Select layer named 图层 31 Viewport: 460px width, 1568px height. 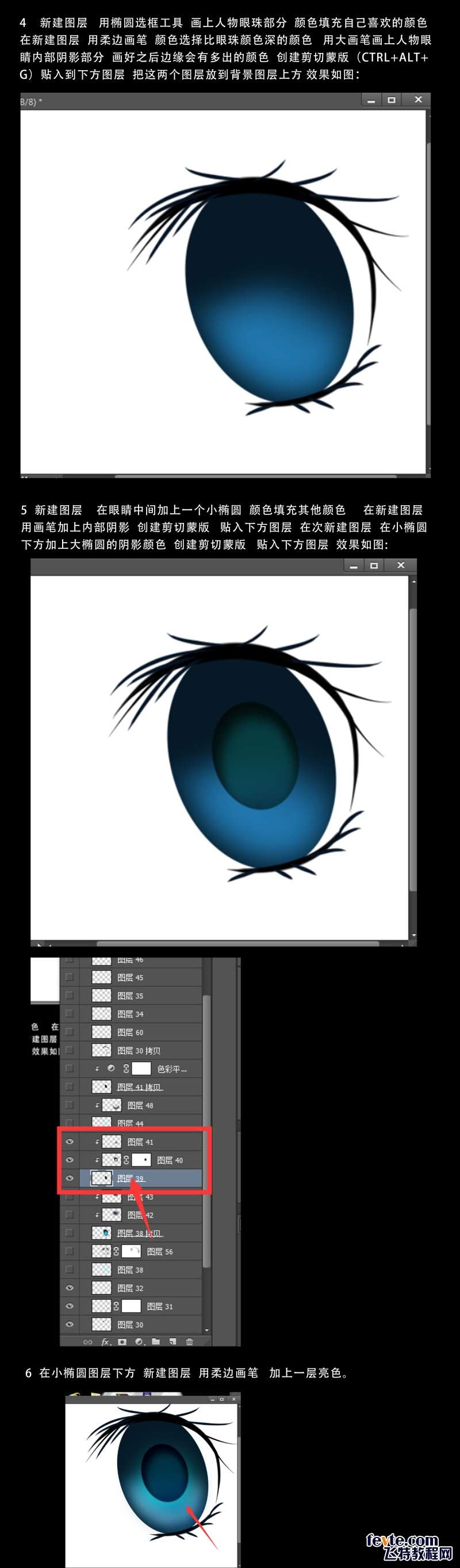(160, 1306)
